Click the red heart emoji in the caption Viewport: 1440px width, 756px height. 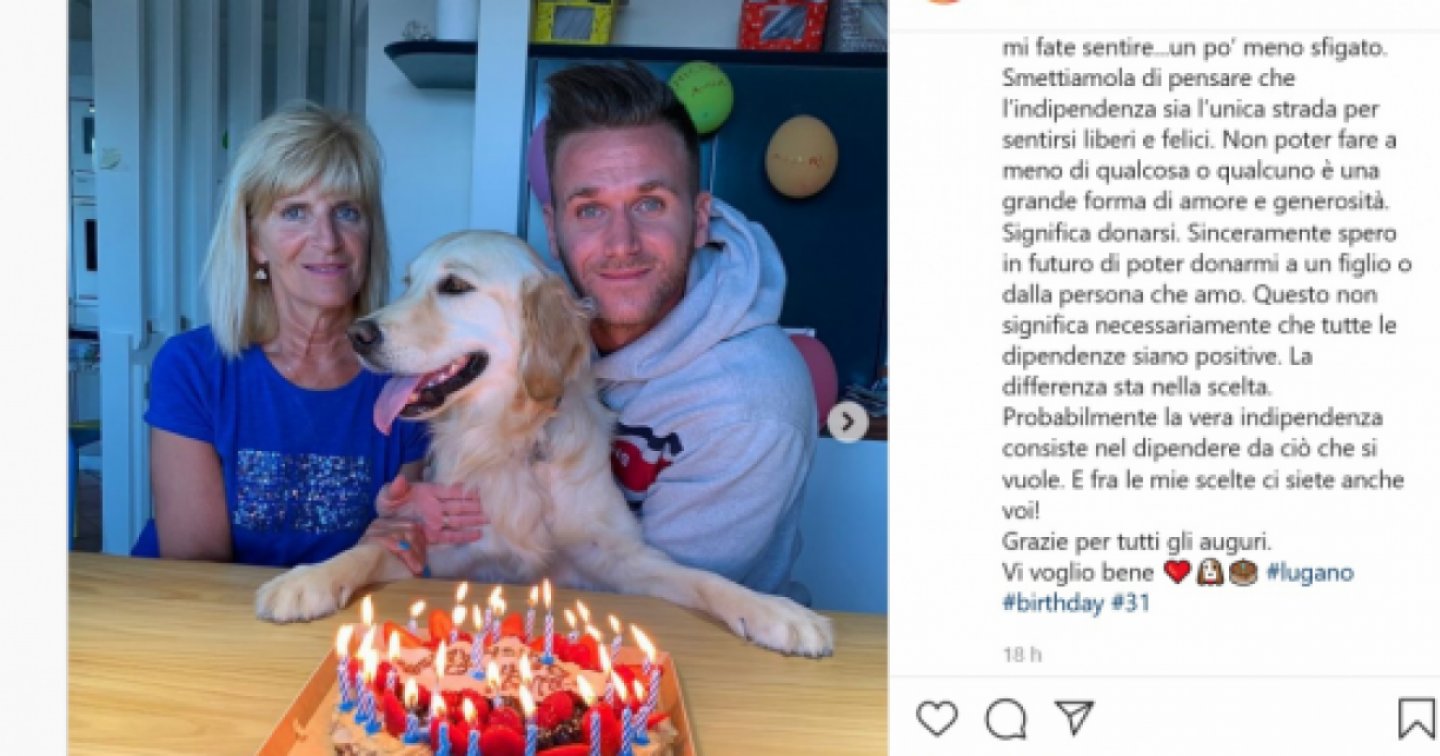pyautogui.click(x=1177, y=572)
